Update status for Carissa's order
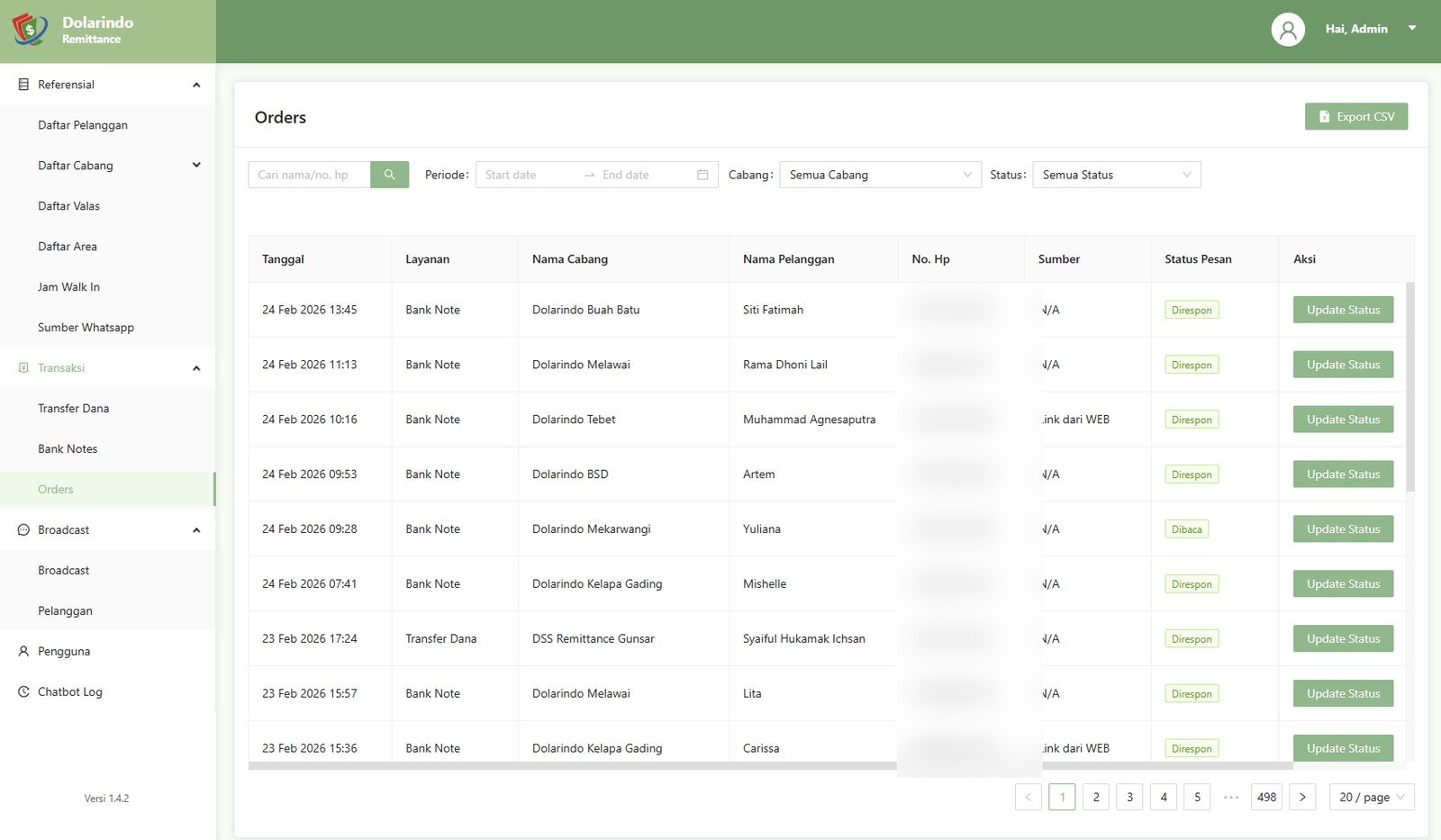Viewport: 1441px width, 840px height. click(1343, 748)
